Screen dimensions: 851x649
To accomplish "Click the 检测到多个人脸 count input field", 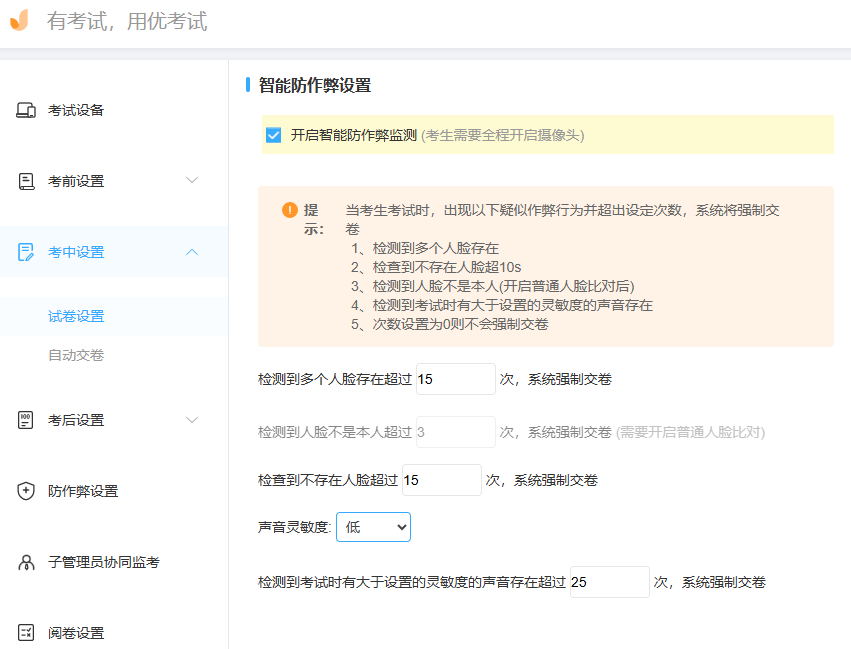I will pos(455,378).
